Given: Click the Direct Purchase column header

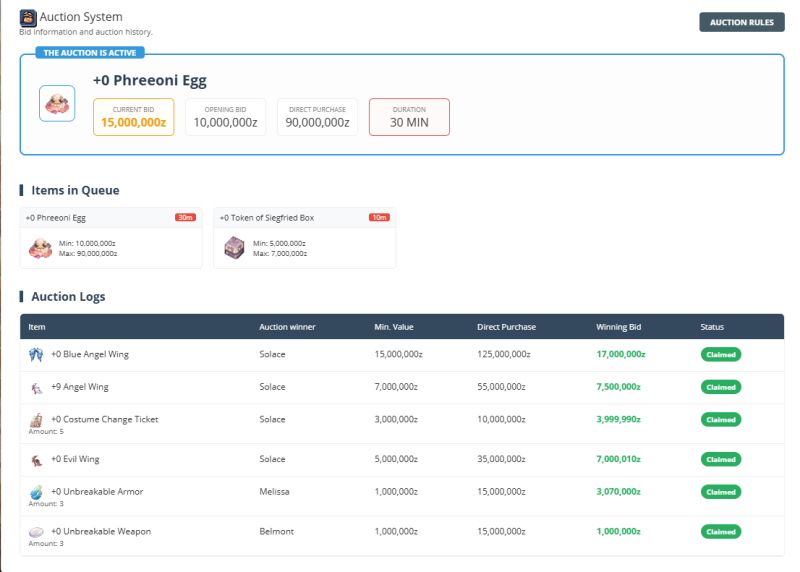Looking at the screenshot, I should [507, 327].
